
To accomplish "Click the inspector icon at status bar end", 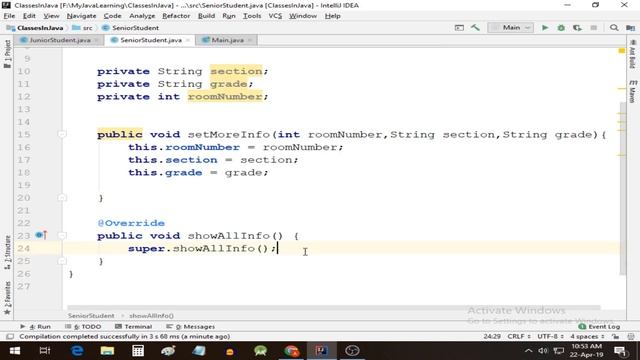I will (631, 337).
